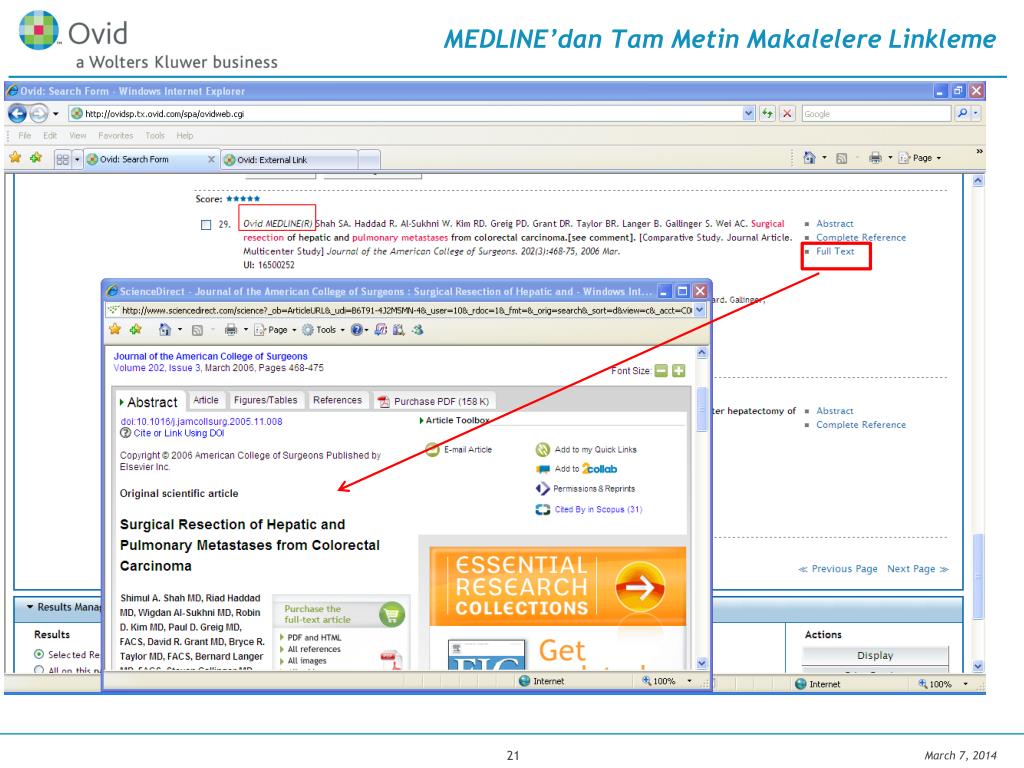Image resolution: width=1024 pixels, height=768 pixels.
Task: Open the Favorites menu
Action: 116,136
